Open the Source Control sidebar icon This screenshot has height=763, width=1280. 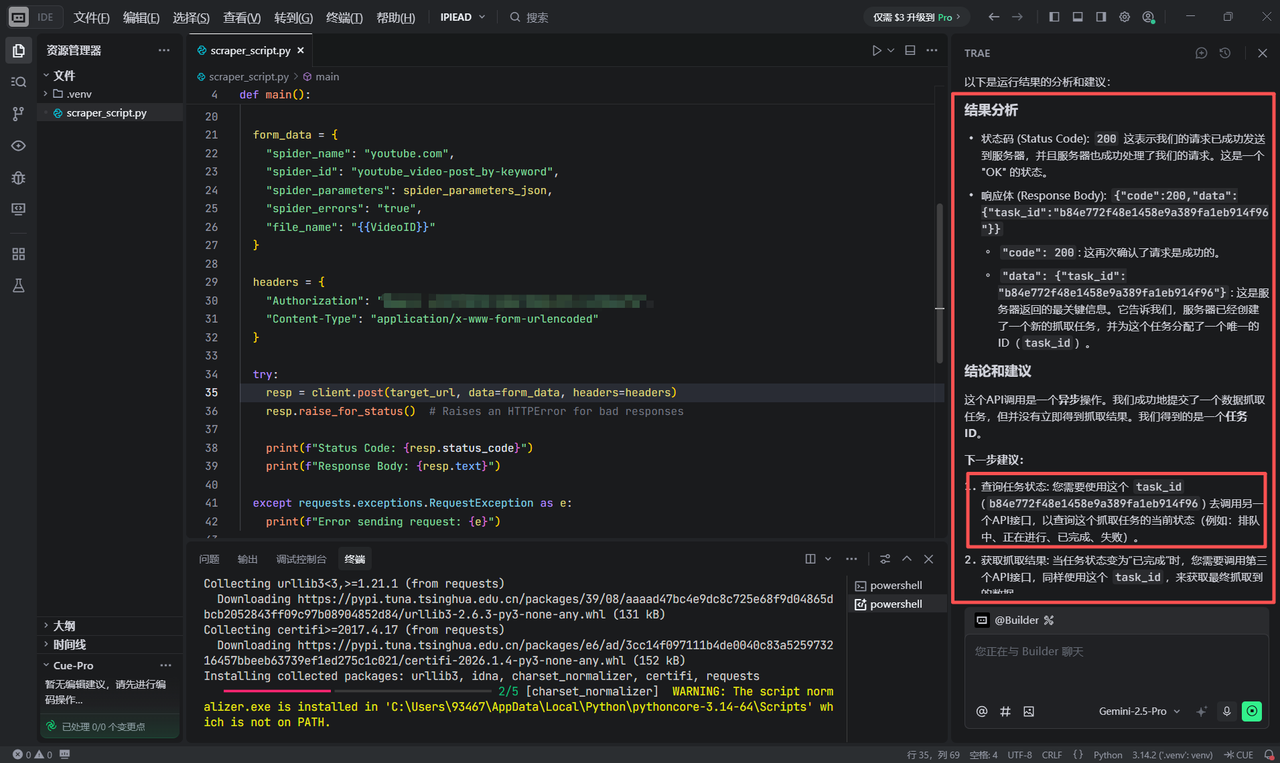18,114
